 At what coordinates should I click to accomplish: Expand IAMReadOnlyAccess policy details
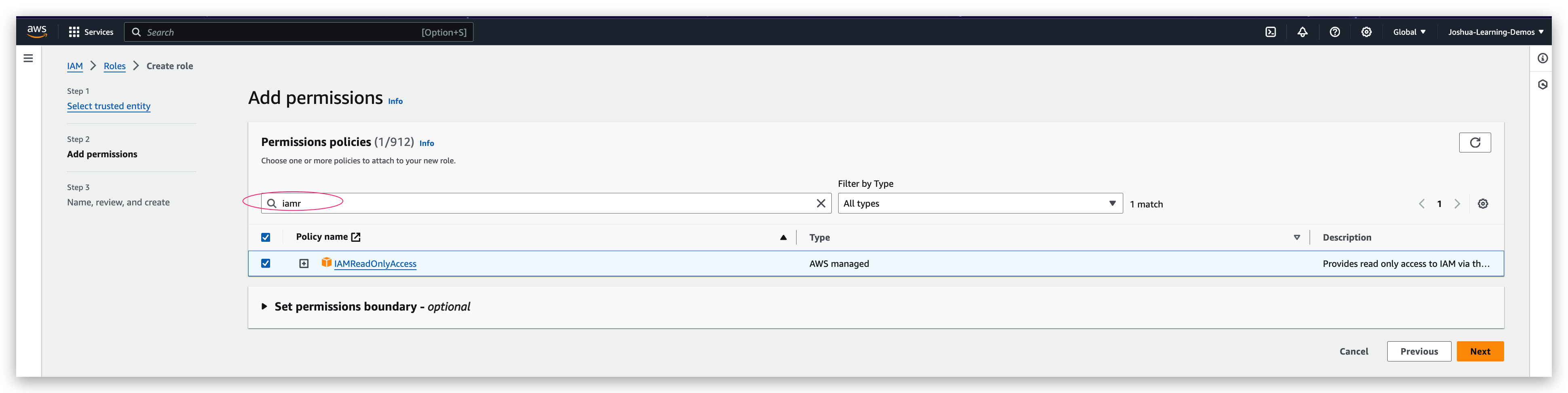pyautogui.click(x=304, y=264)
